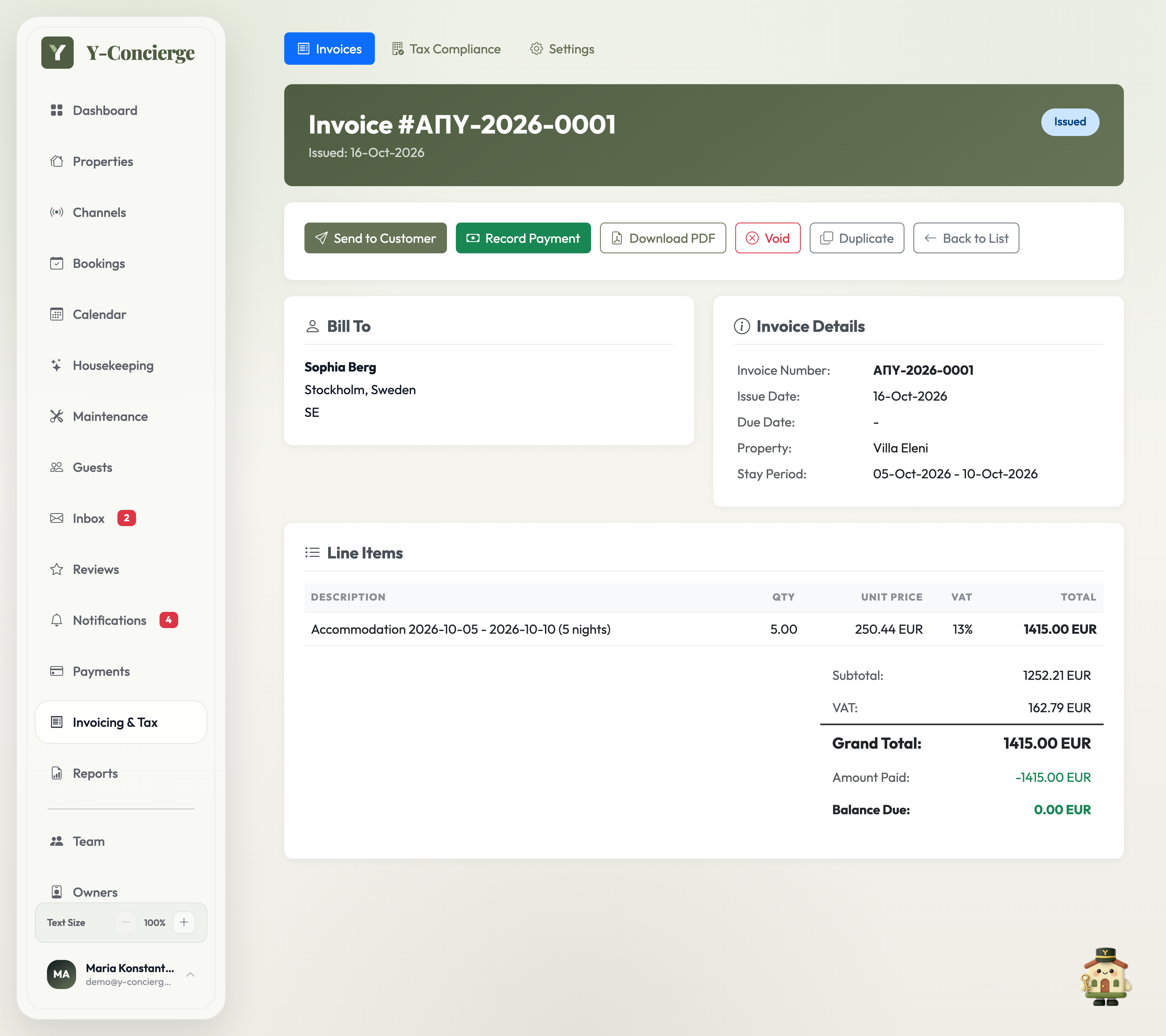Viewport: 1166px width, 1036px height.
Task: Click the Balance Due 0.00 EUR value
Action: 1062,810
